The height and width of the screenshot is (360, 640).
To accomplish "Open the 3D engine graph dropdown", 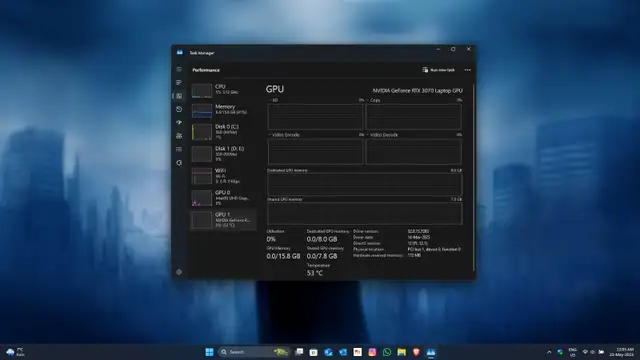I will pos(273,100).
